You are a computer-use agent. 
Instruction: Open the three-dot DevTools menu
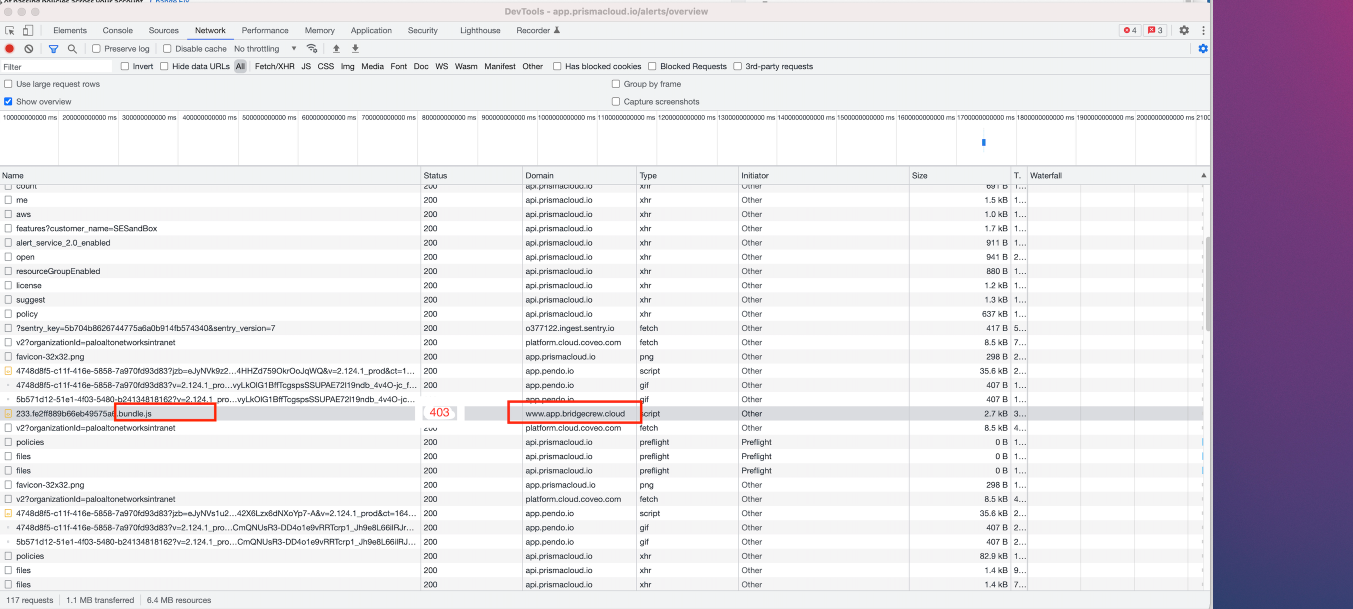click(x=1202, y=31)
